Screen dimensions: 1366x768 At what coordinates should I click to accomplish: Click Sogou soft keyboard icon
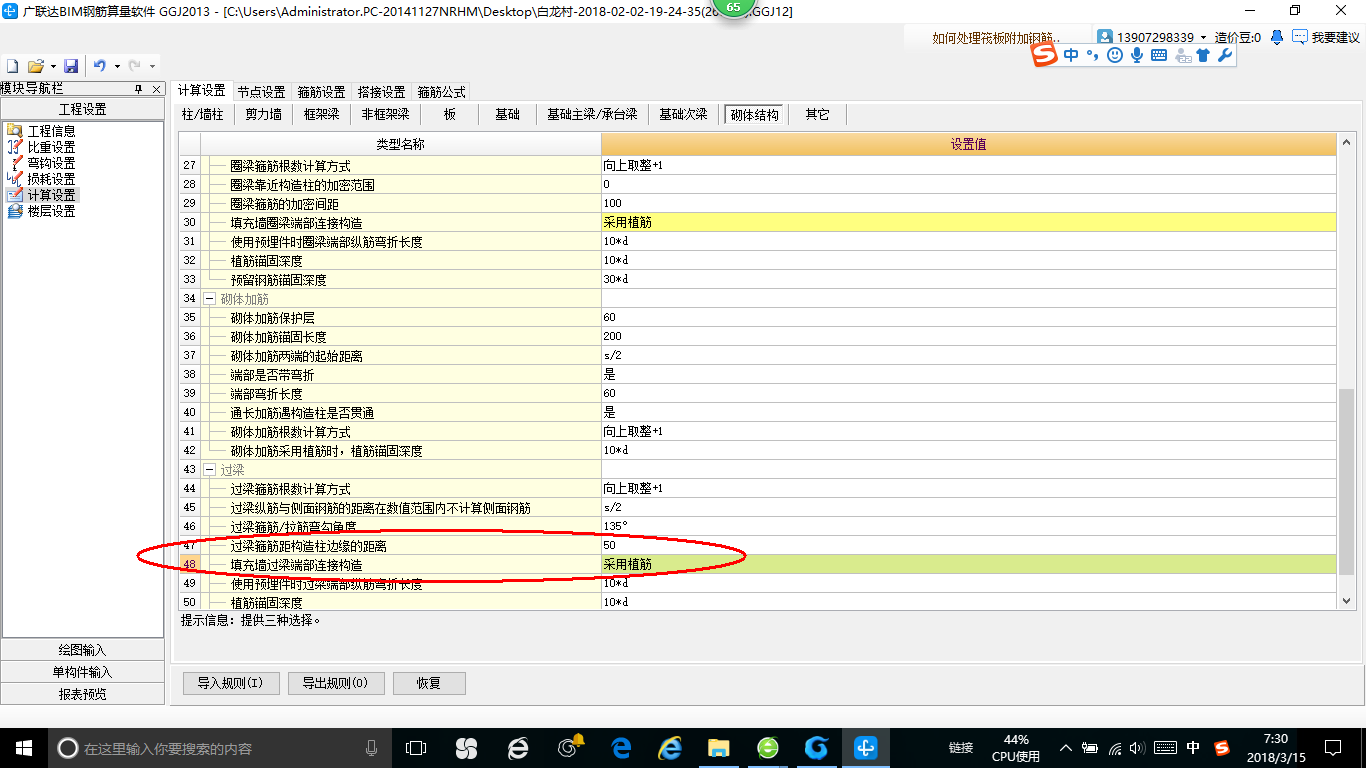tap(1159, 55)
